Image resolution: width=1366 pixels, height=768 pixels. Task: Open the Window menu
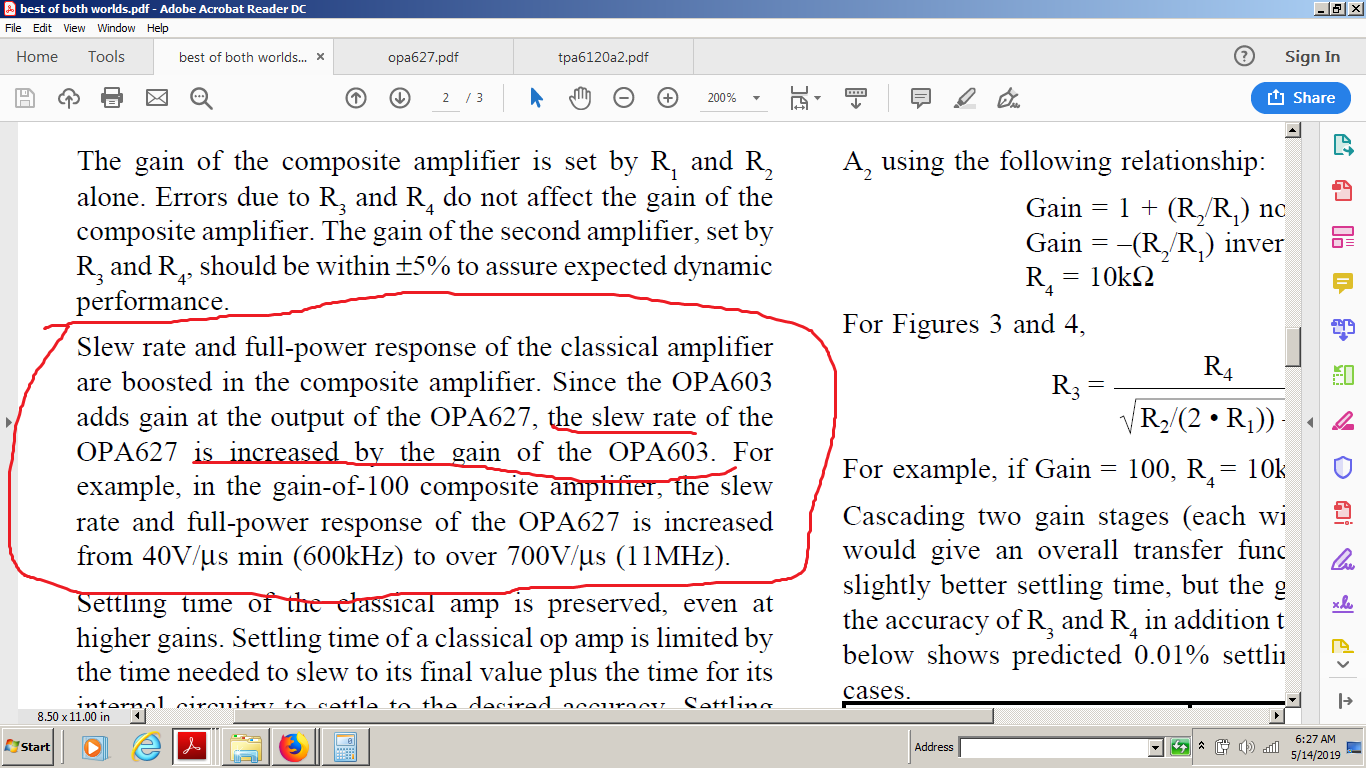coord(116,28)
